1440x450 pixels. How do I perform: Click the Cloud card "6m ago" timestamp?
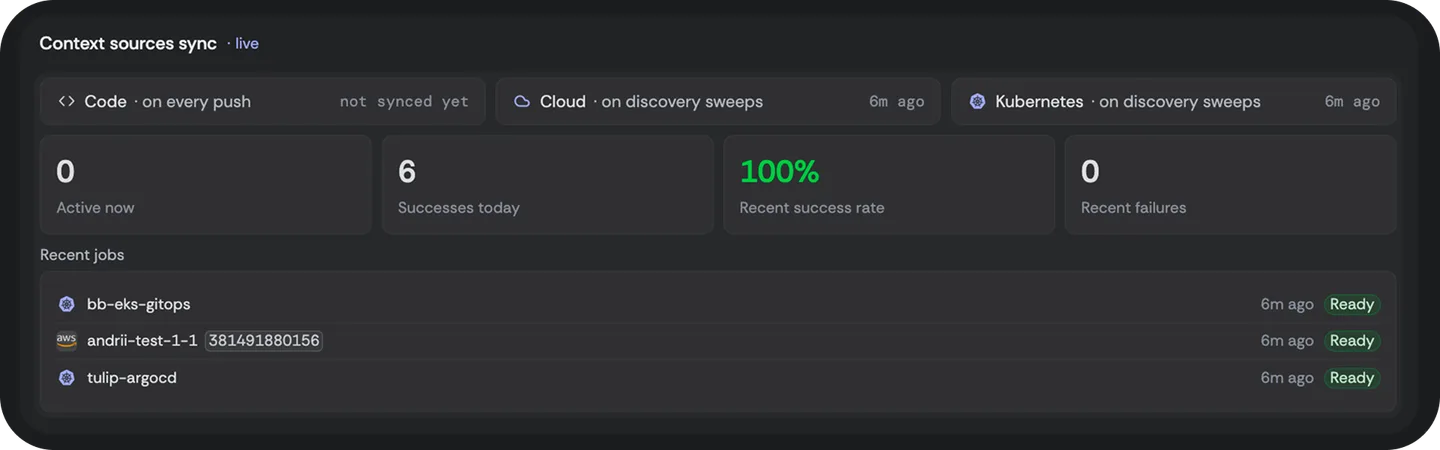(x=897, y=101)
